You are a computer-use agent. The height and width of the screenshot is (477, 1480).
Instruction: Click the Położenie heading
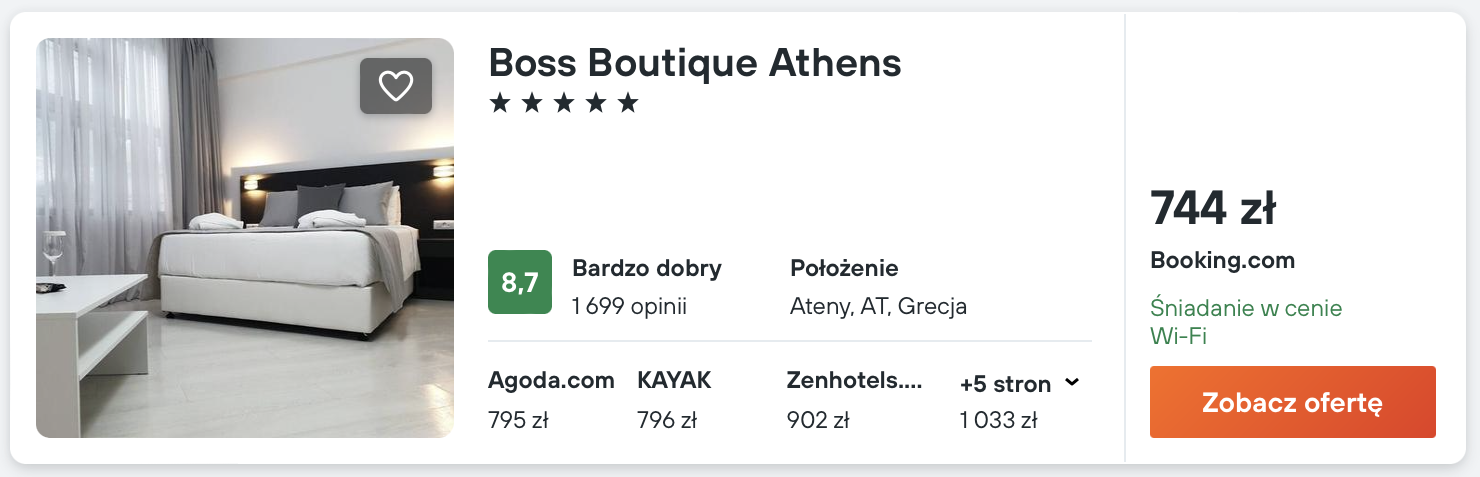tap(844, 268)
